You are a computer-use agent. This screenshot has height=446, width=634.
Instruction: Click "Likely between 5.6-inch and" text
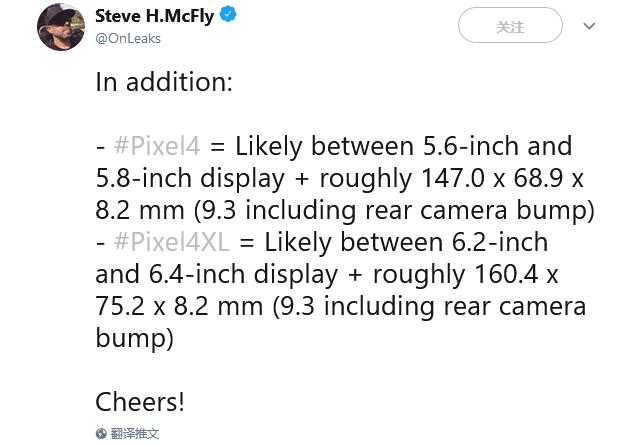click(x=403, y=147)
